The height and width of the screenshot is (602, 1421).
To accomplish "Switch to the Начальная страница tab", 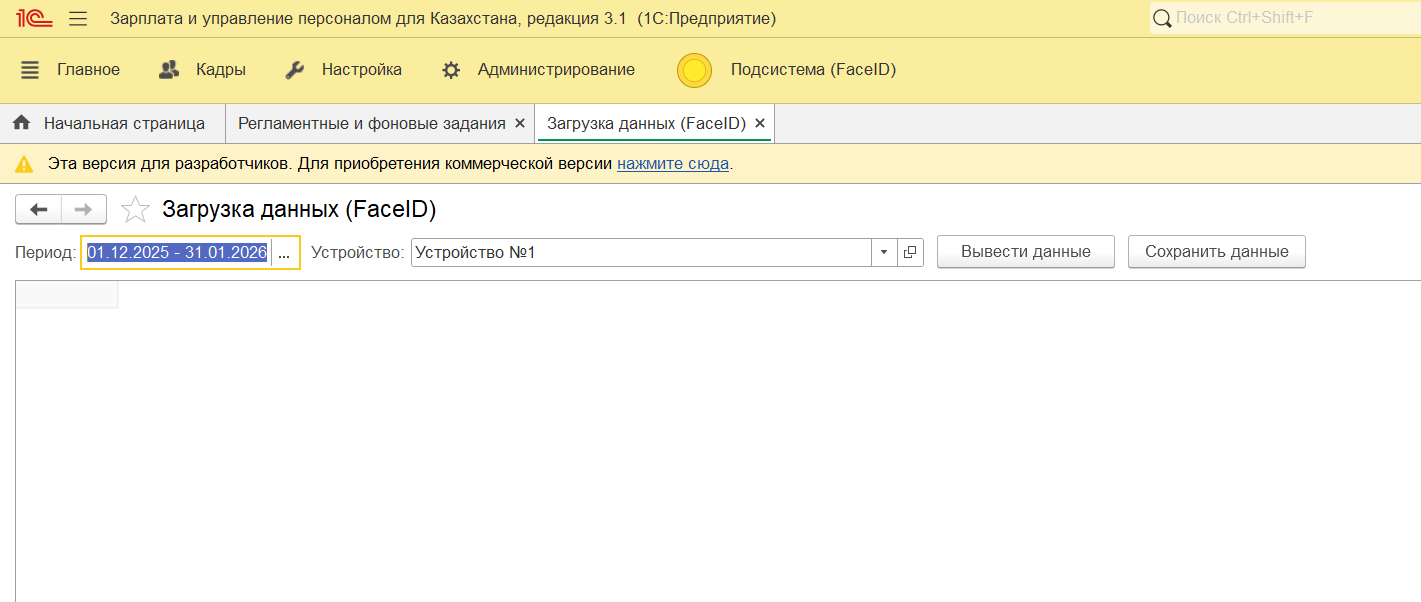I will [x=112, y=123].
